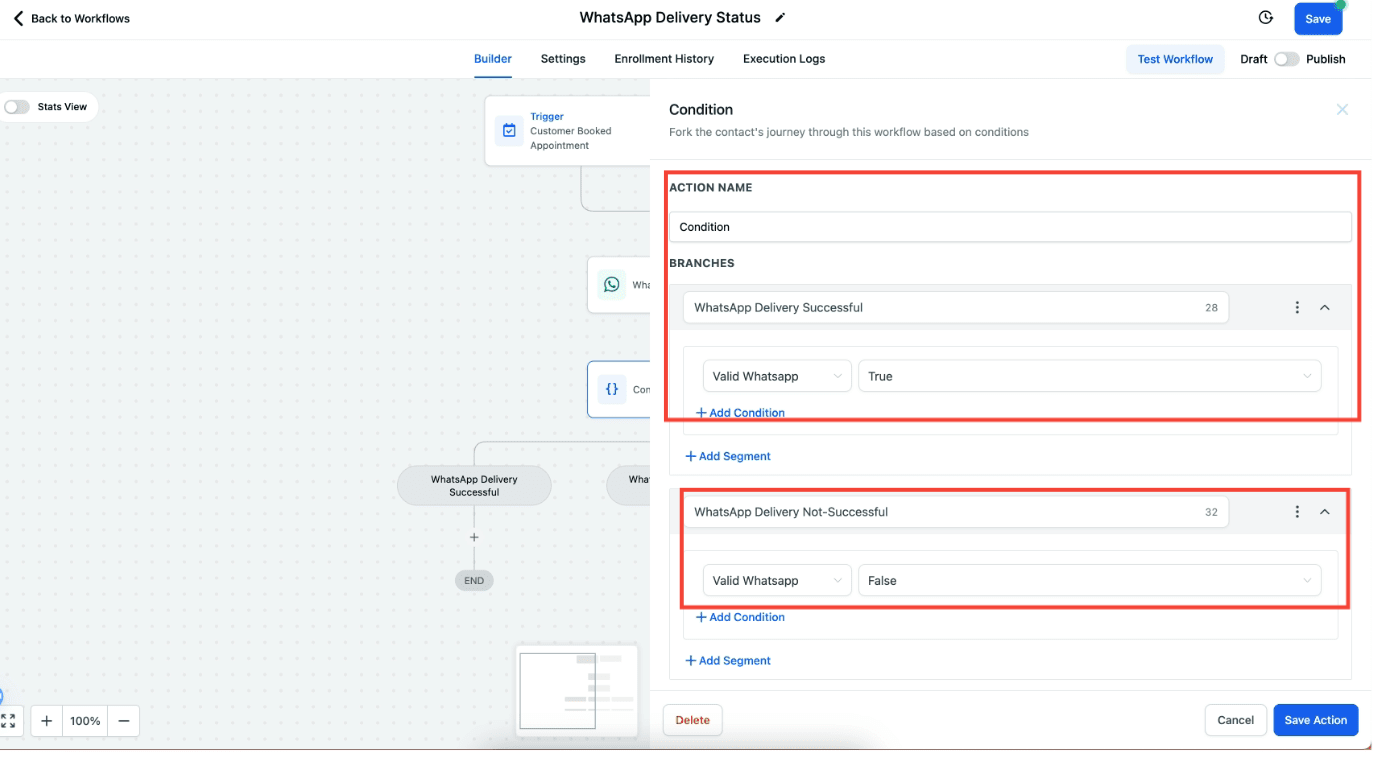The height and width of the screenshot is (760, 1388).
Task: Zoom out with minus button
Action: click(x=124, y=721)
